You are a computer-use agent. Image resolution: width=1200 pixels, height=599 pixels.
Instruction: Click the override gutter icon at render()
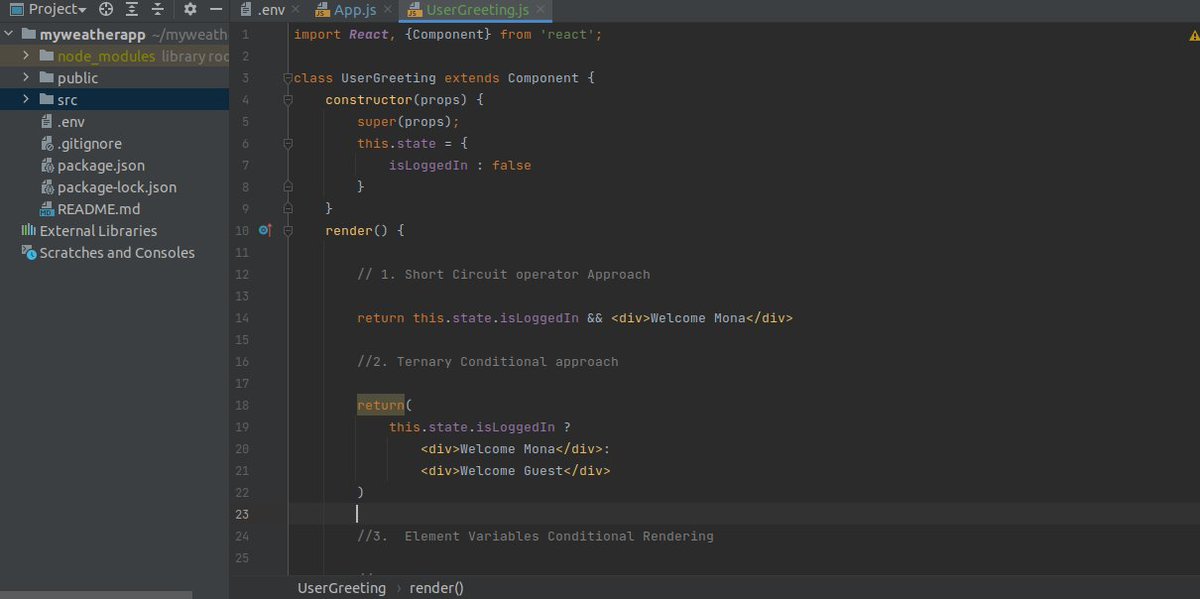pos(265,230)
